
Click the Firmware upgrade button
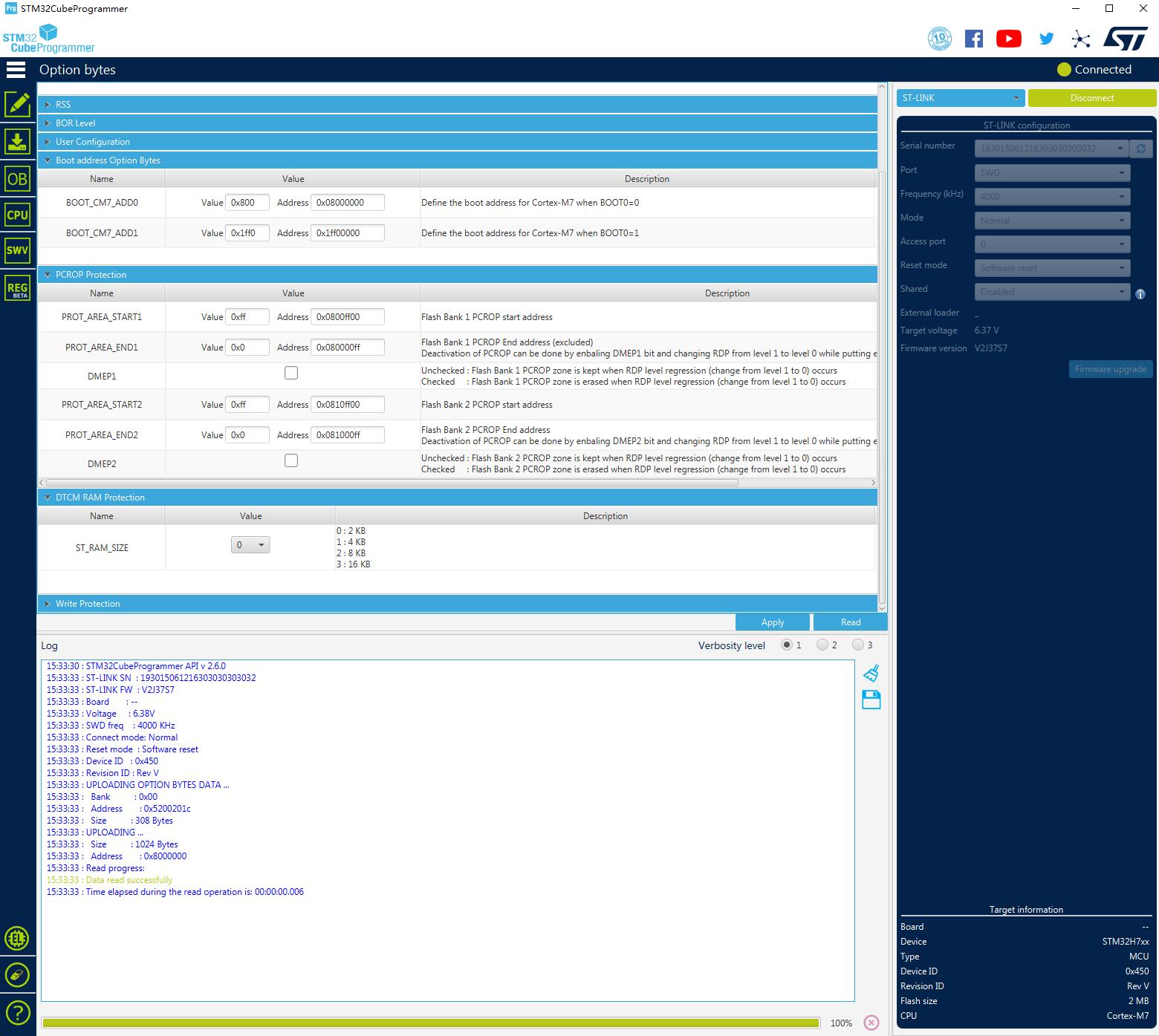[x=1111, y=369]
